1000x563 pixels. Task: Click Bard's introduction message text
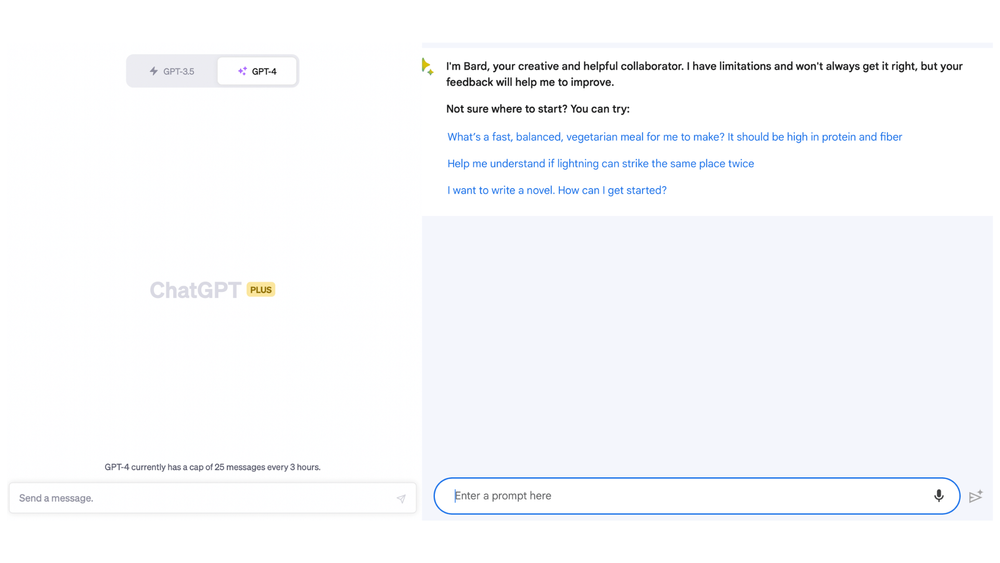pyautogui.click(x=703, y=74)
